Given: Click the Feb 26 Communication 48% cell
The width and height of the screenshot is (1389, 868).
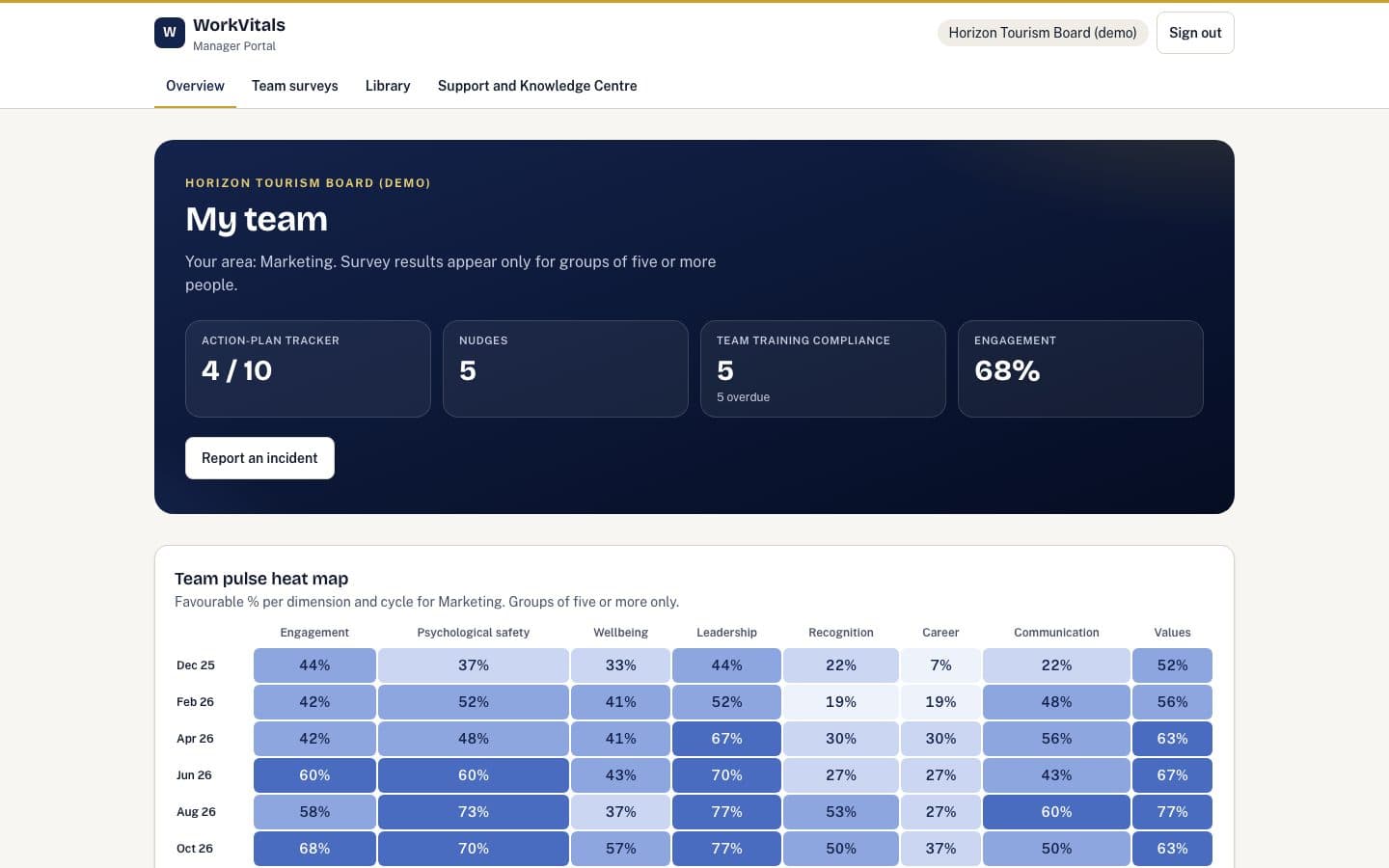Looking at the screenshot, I should tap(1056, 702).
